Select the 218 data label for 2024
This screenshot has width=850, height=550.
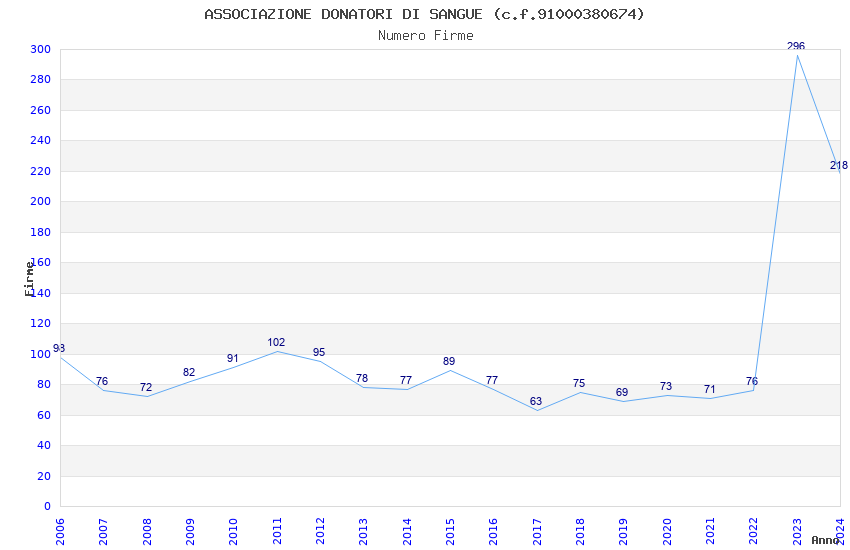(838, 165)
